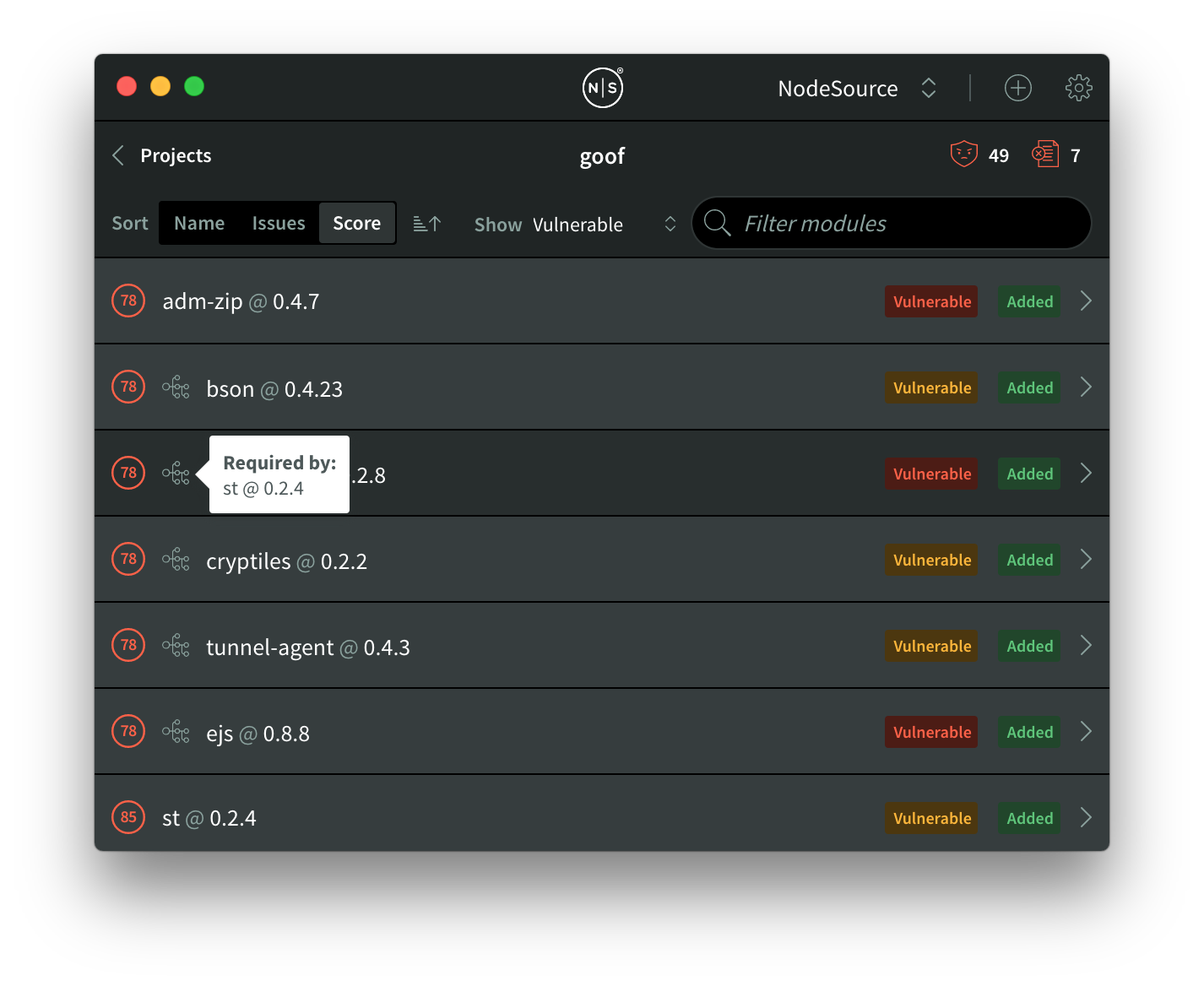
Task: Expand adm-zip row details chevron
Action: [x=1086, y=301]
